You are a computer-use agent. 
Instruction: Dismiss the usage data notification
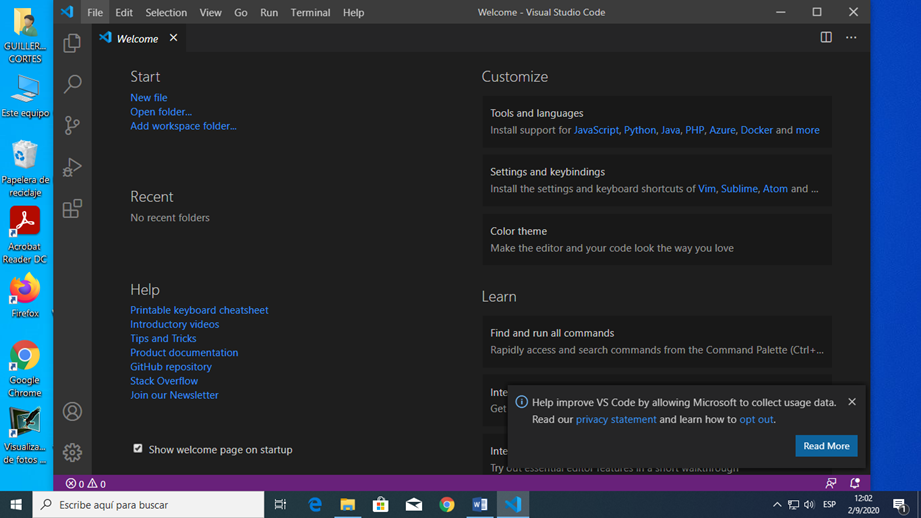tap(852, 402)
